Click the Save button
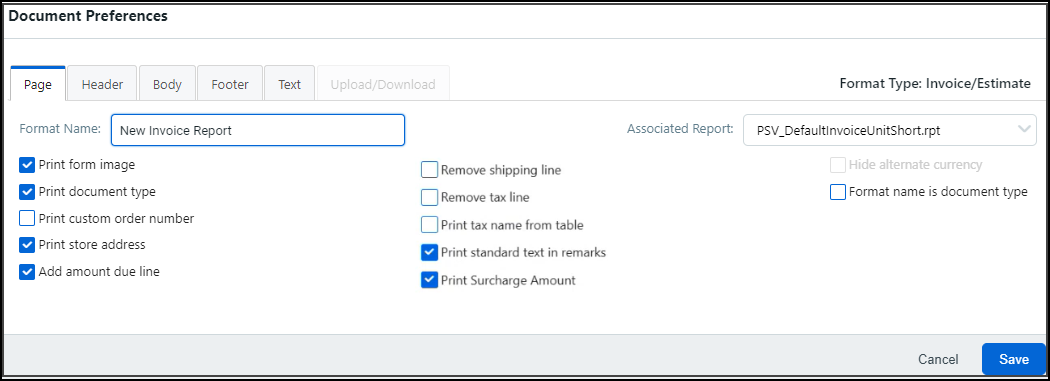This screenshot has height=381, width=1050. point(1013,360)
